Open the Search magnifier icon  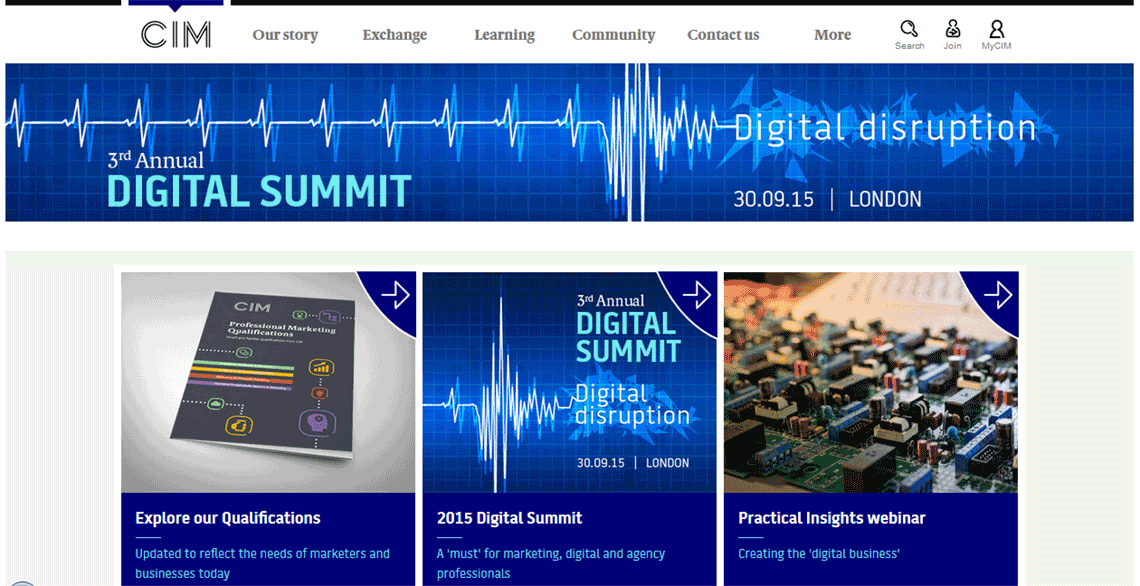(908, 29)
